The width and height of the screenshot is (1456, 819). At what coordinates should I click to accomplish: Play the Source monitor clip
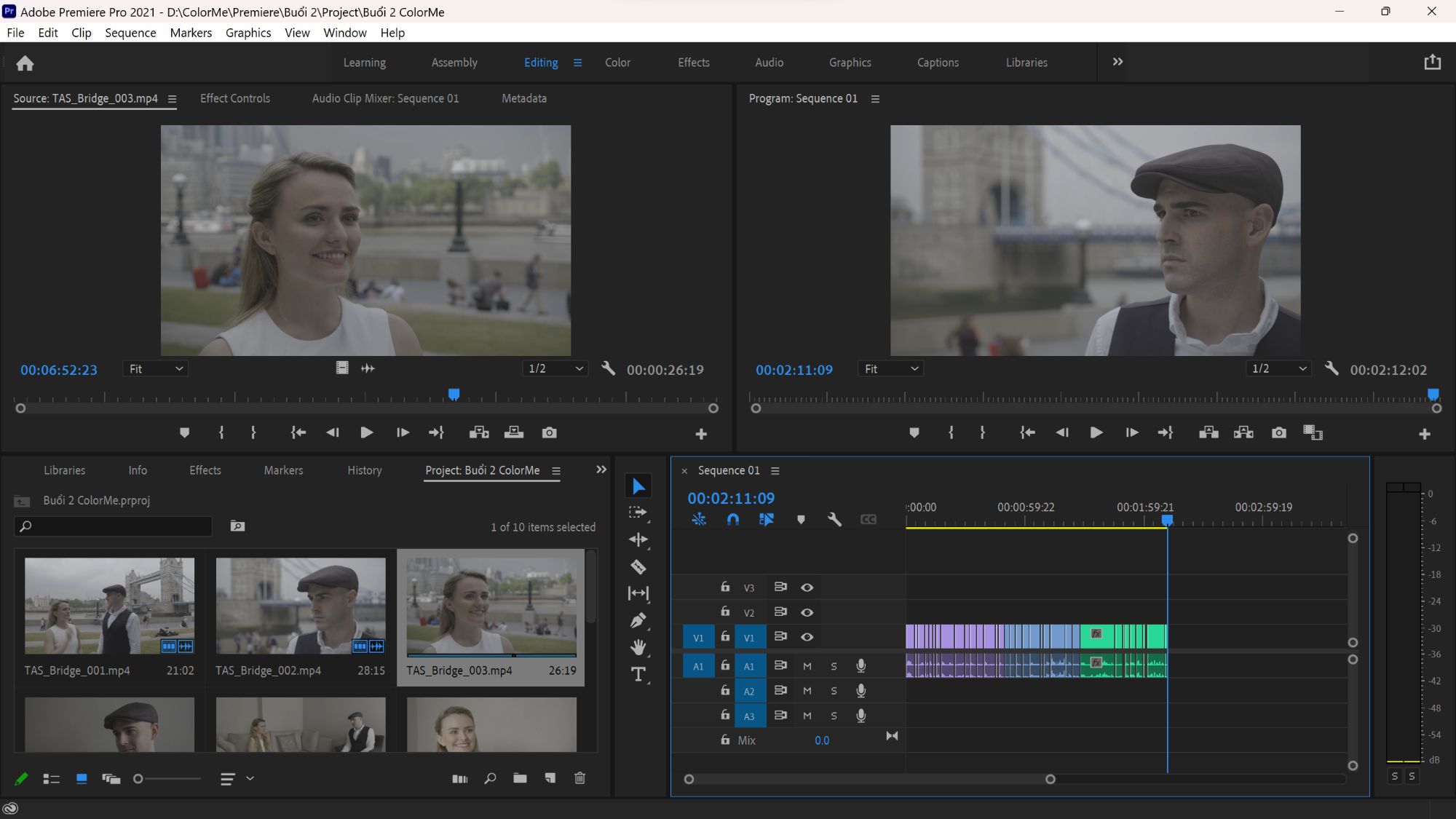(367, 432)
